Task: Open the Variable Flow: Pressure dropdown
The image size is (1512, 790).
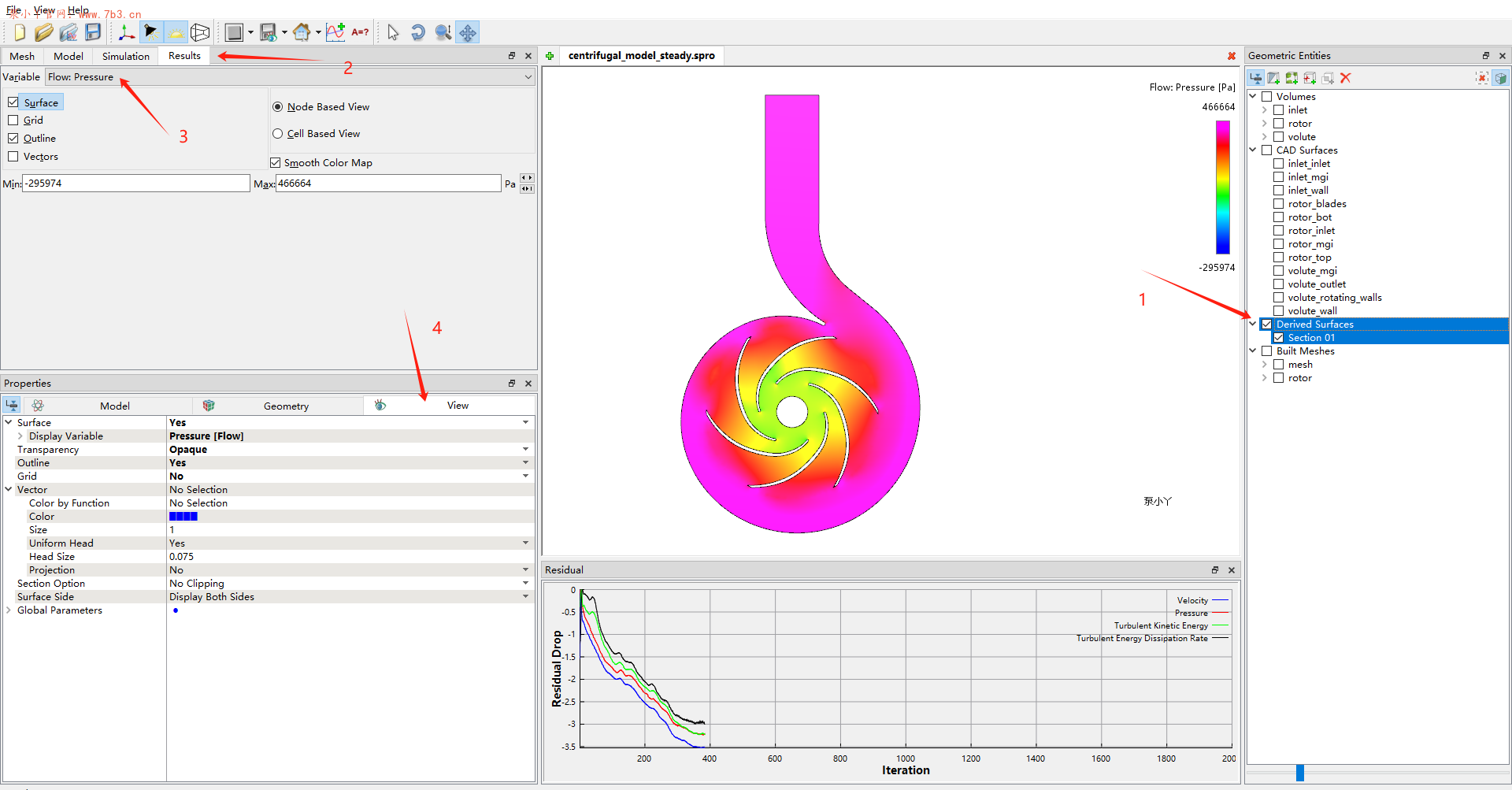Action: point(291,77)
